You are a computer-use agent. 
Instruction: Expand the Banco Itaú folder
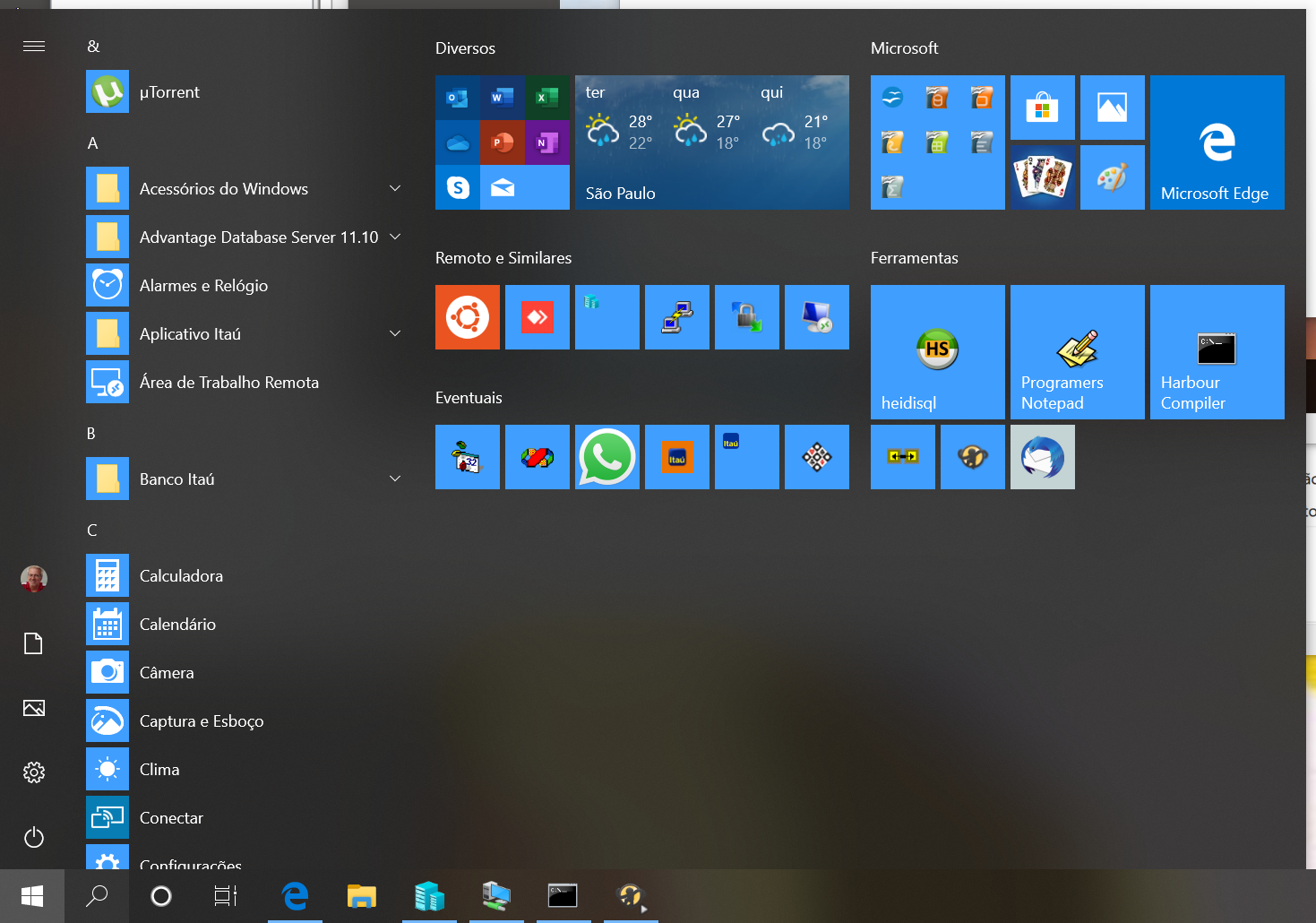(242, 479)
